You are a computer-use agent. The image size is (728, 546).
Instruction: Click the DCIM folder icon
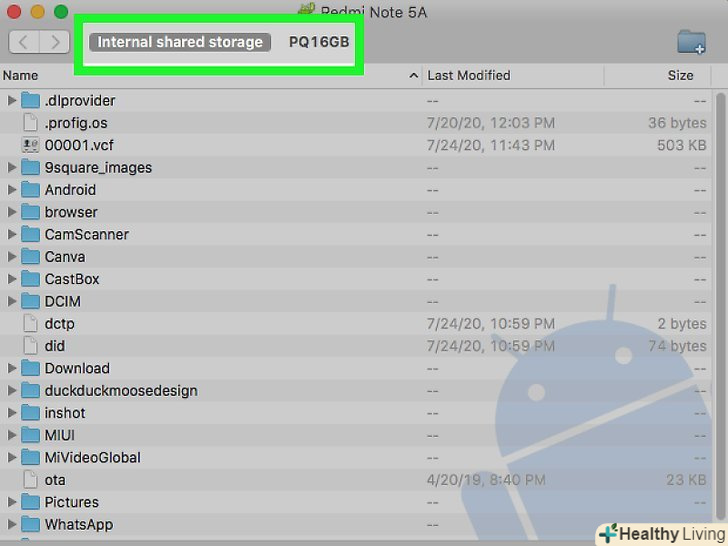[x=31, y=301]
